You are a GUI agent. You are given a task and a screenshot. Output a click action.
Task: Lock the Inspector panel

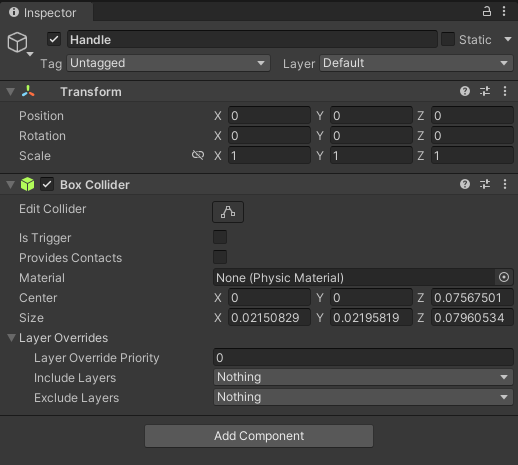(487, 11)
